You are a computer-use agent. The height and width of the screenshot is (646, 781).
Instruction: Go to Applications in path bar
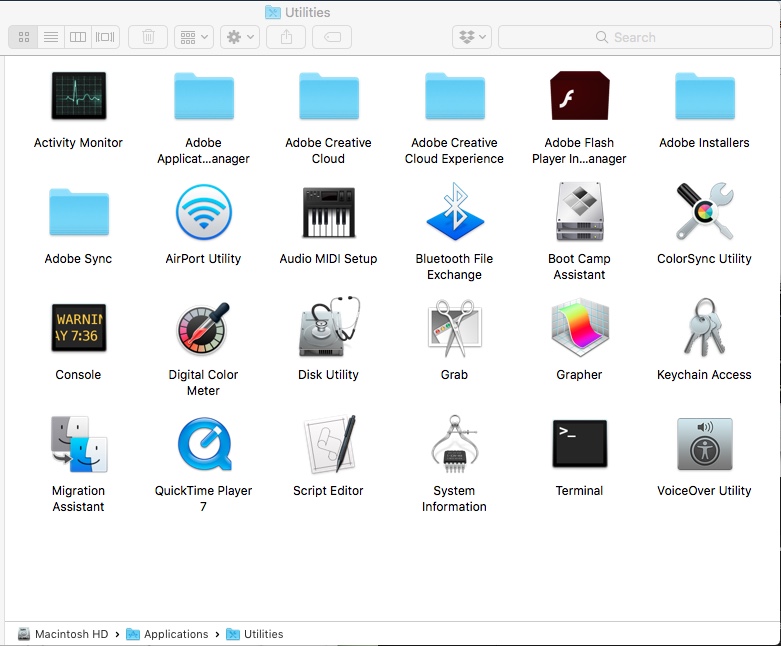(x=167, y=634)
